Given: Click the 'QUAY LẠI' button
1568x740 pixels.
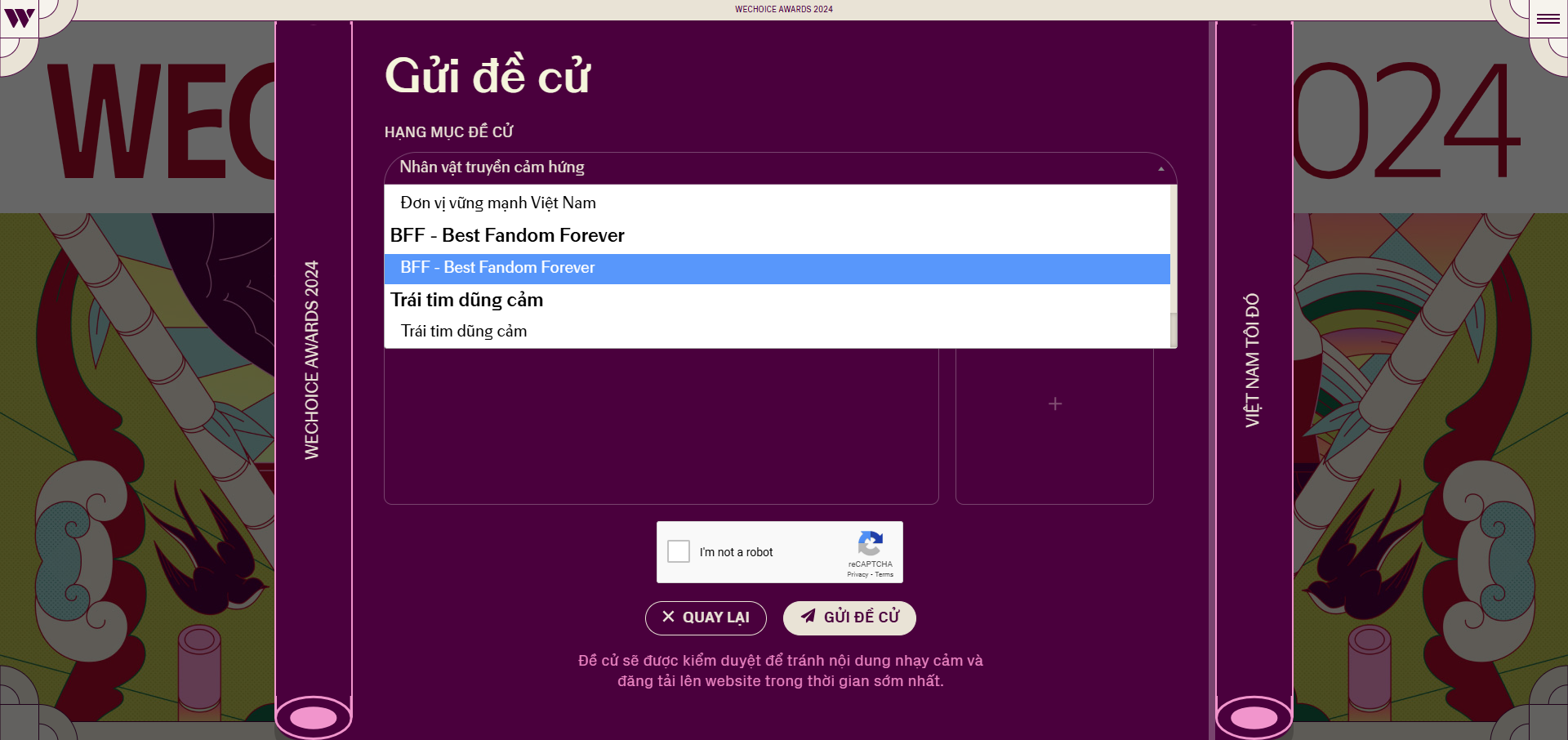Looking at the screenshot, I should point(706,617).
